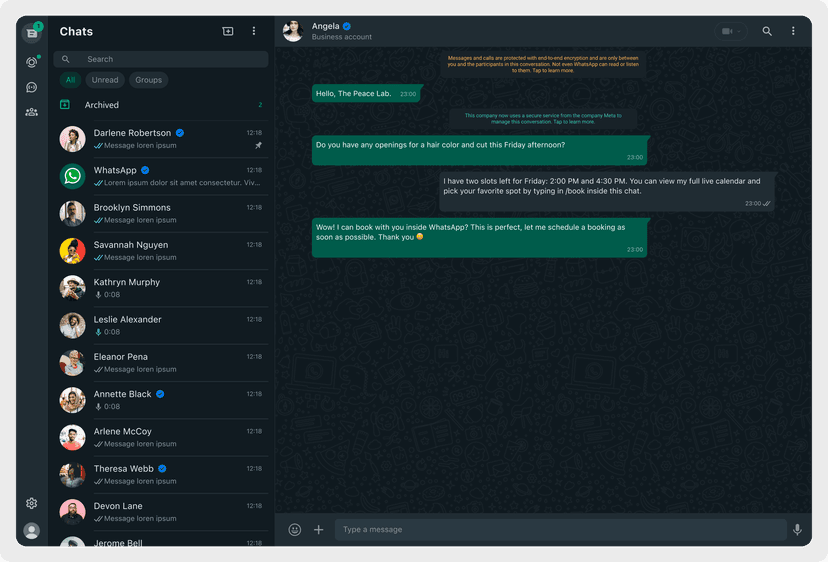
Task: Open the Theresa Webb chat
Action: tap(161, 475)
